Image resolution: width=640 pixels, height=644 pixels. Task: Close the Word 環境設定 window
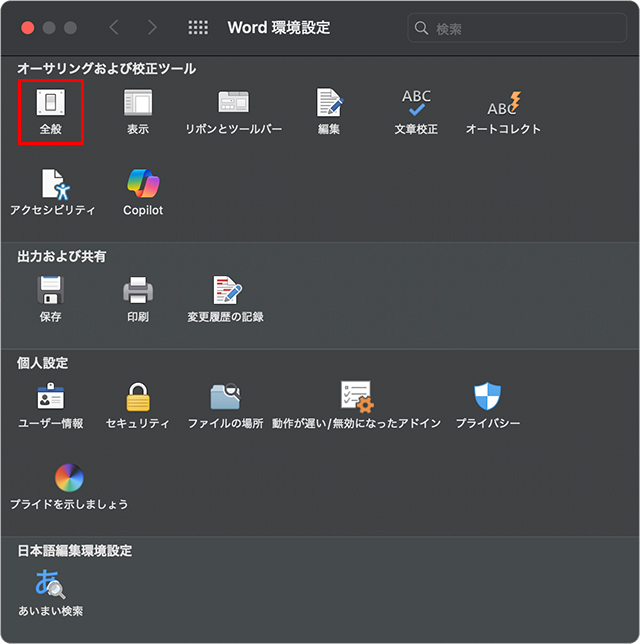(x=28, y=28)
